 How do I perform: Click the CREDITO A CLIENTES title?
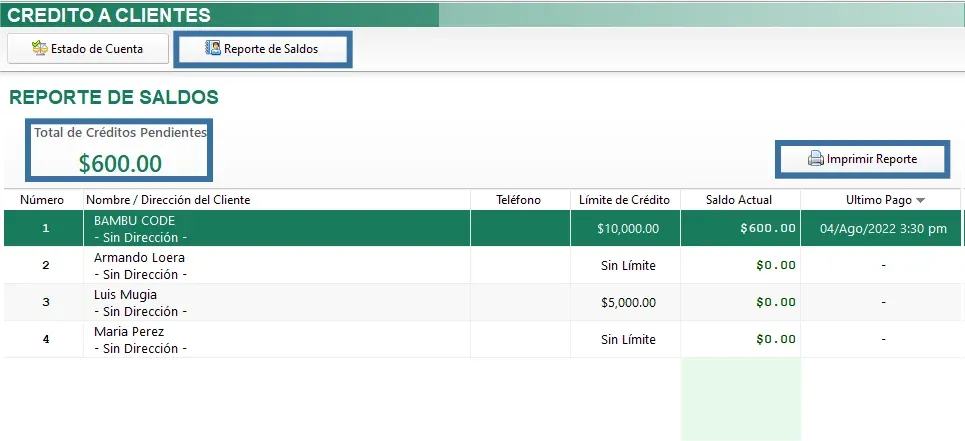(x=109, y=15)
